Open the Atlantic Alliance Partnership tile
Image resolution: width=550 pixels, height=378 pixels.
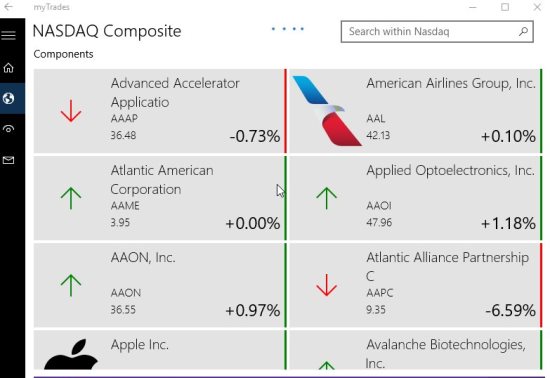point(416,285)
